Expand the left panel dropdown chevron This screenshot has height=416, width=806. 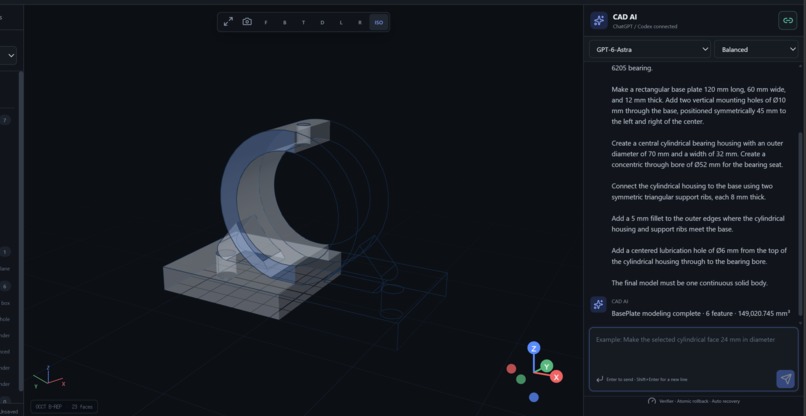pyautogui.click(x=11, y=55)
